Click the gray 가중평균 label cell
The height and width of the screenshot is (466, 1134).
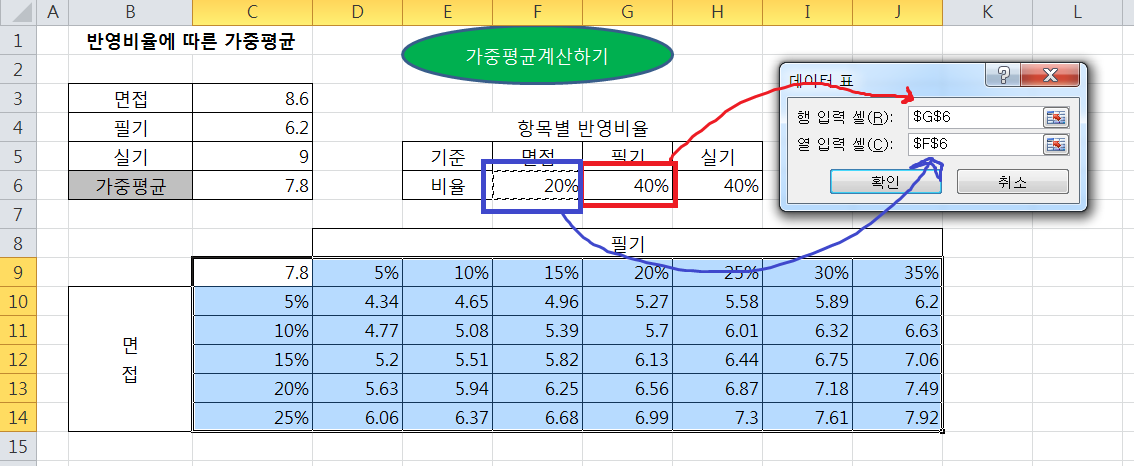coord(130,186)
